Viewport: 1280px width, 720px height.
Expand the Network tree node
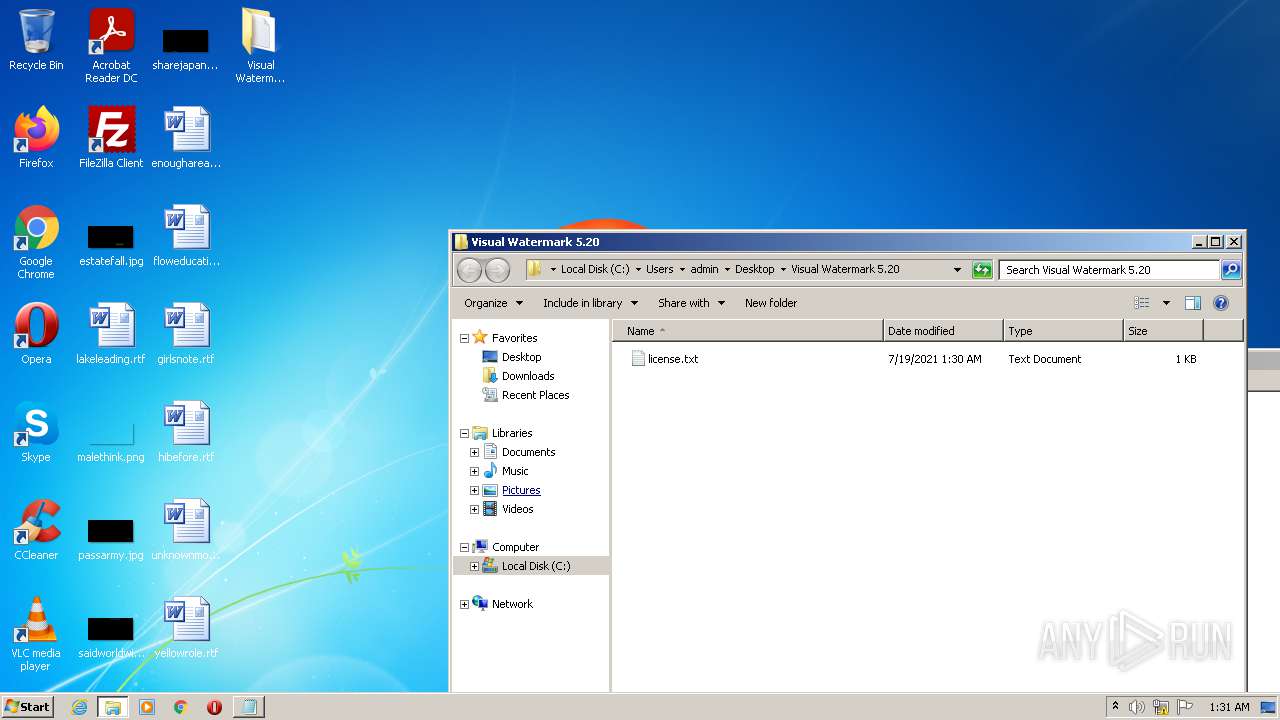(464, 604)
